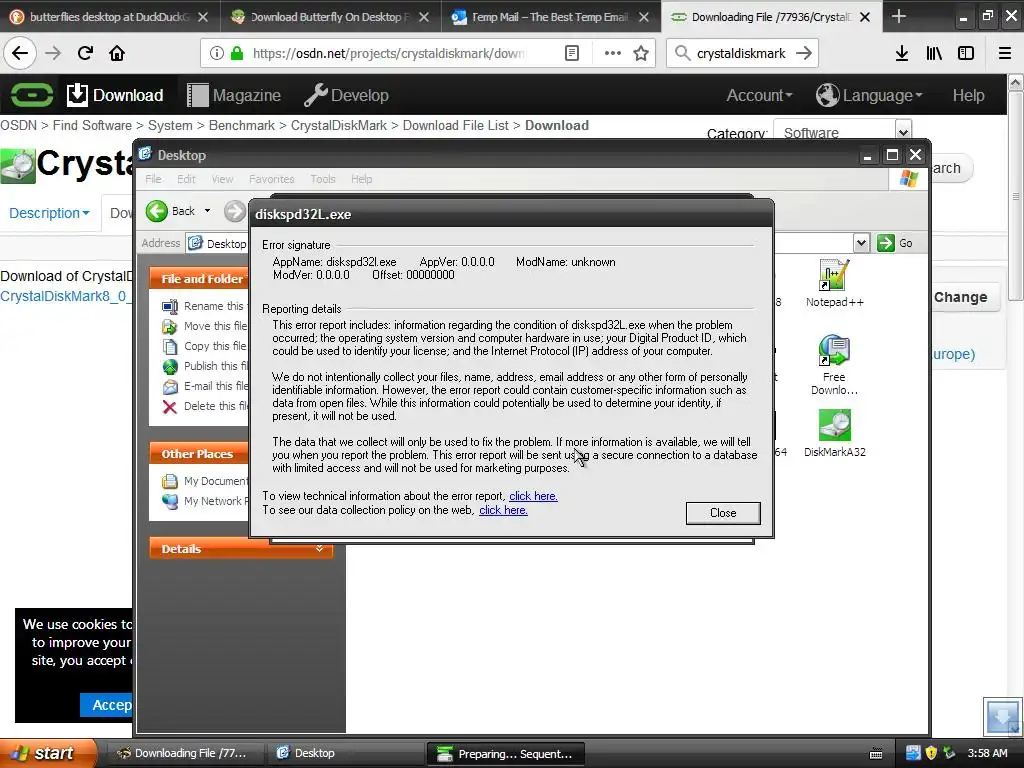Click security shield tray icon
The image size is (1024, 768).
pyautogui.click(x=931, y=753)
